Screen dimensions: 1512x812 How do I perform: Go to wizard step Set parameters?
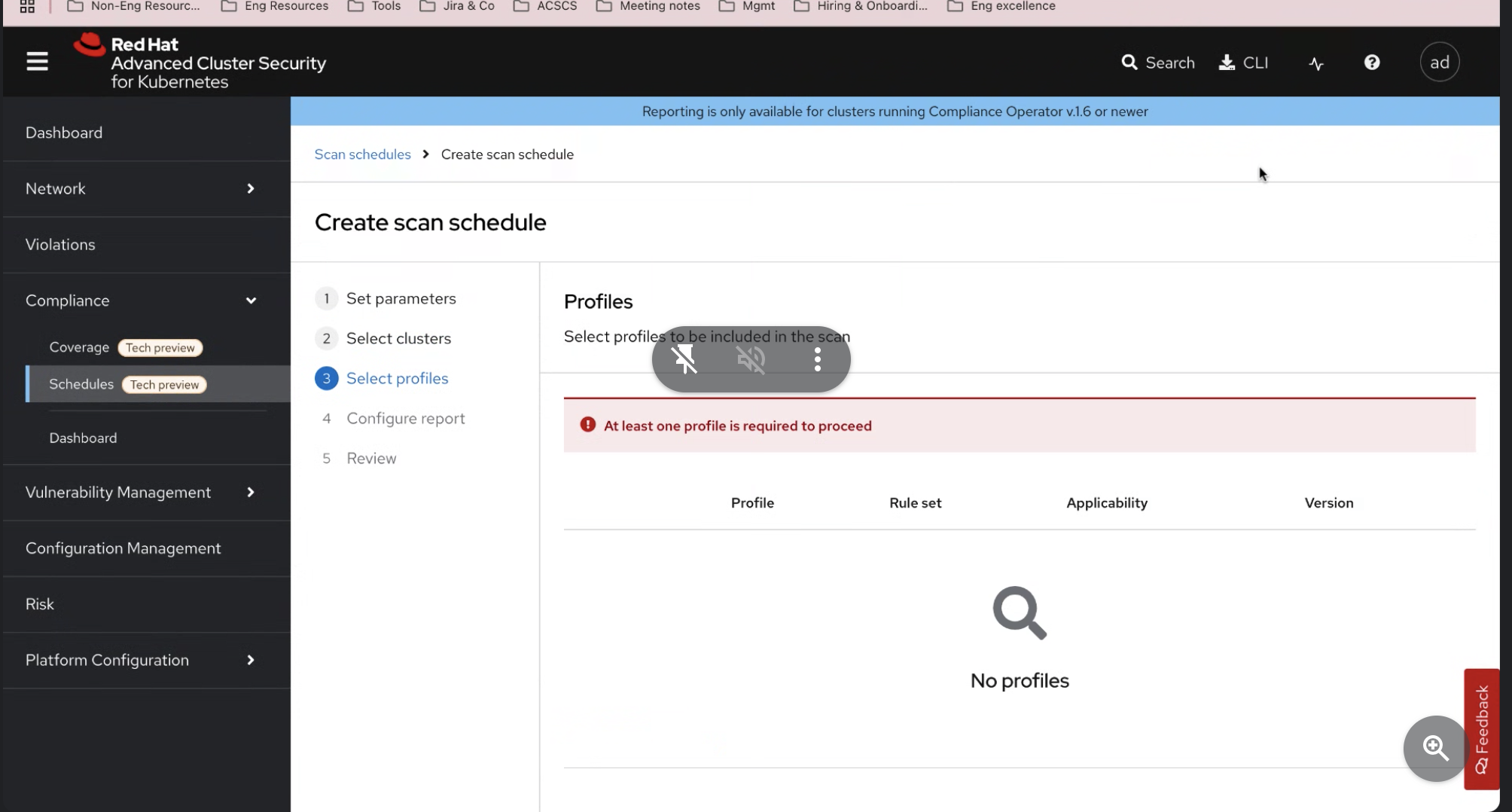coord(401,298)
